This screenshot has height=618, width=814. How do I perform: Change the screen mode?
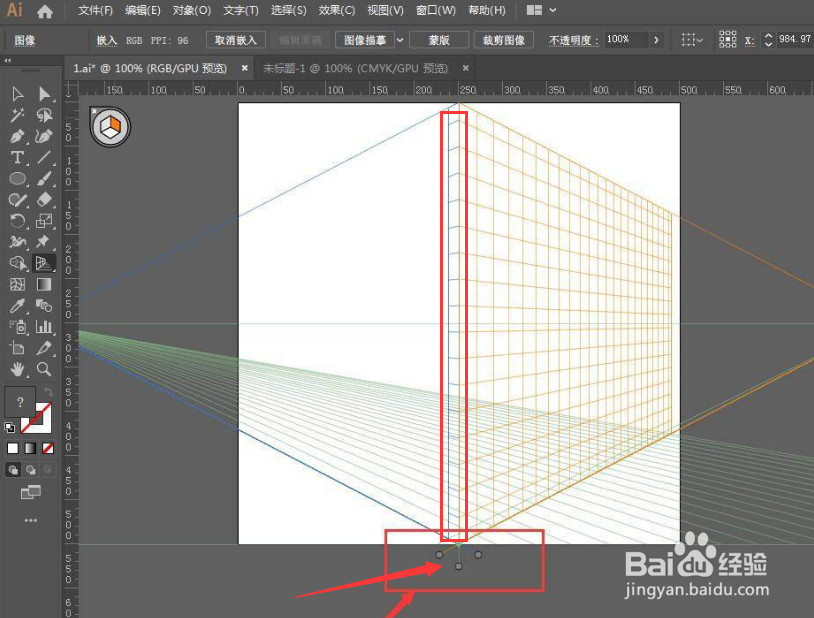[x=31, y=492]
